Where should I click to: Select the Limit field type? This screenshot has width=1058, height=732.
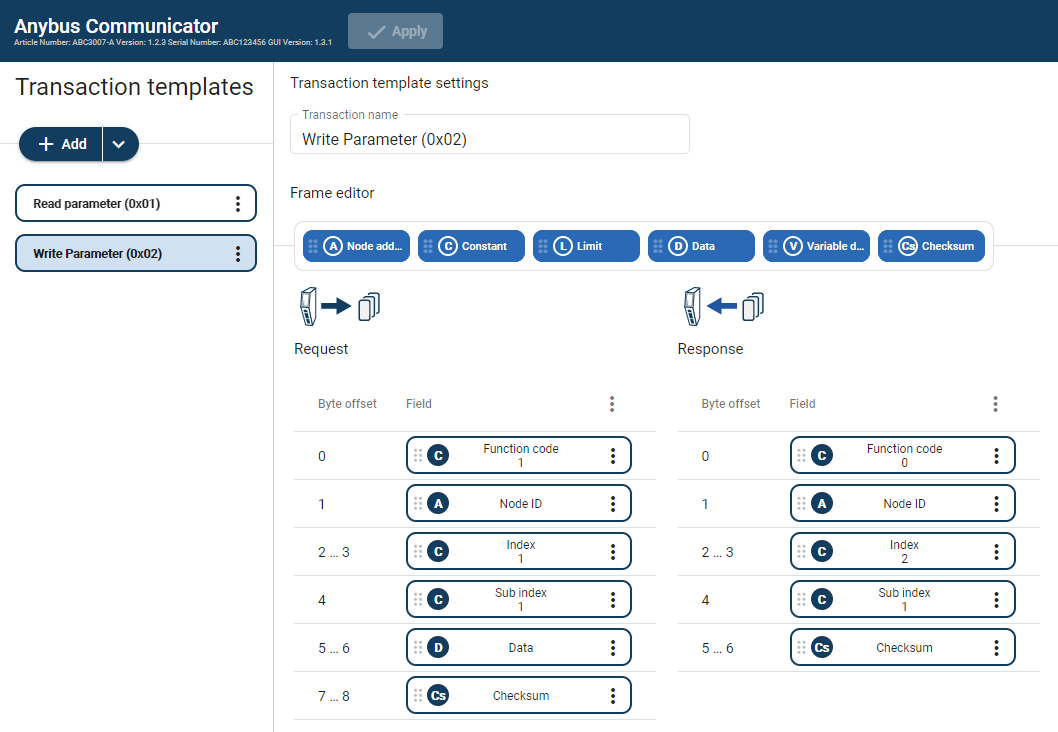point(586,245)
